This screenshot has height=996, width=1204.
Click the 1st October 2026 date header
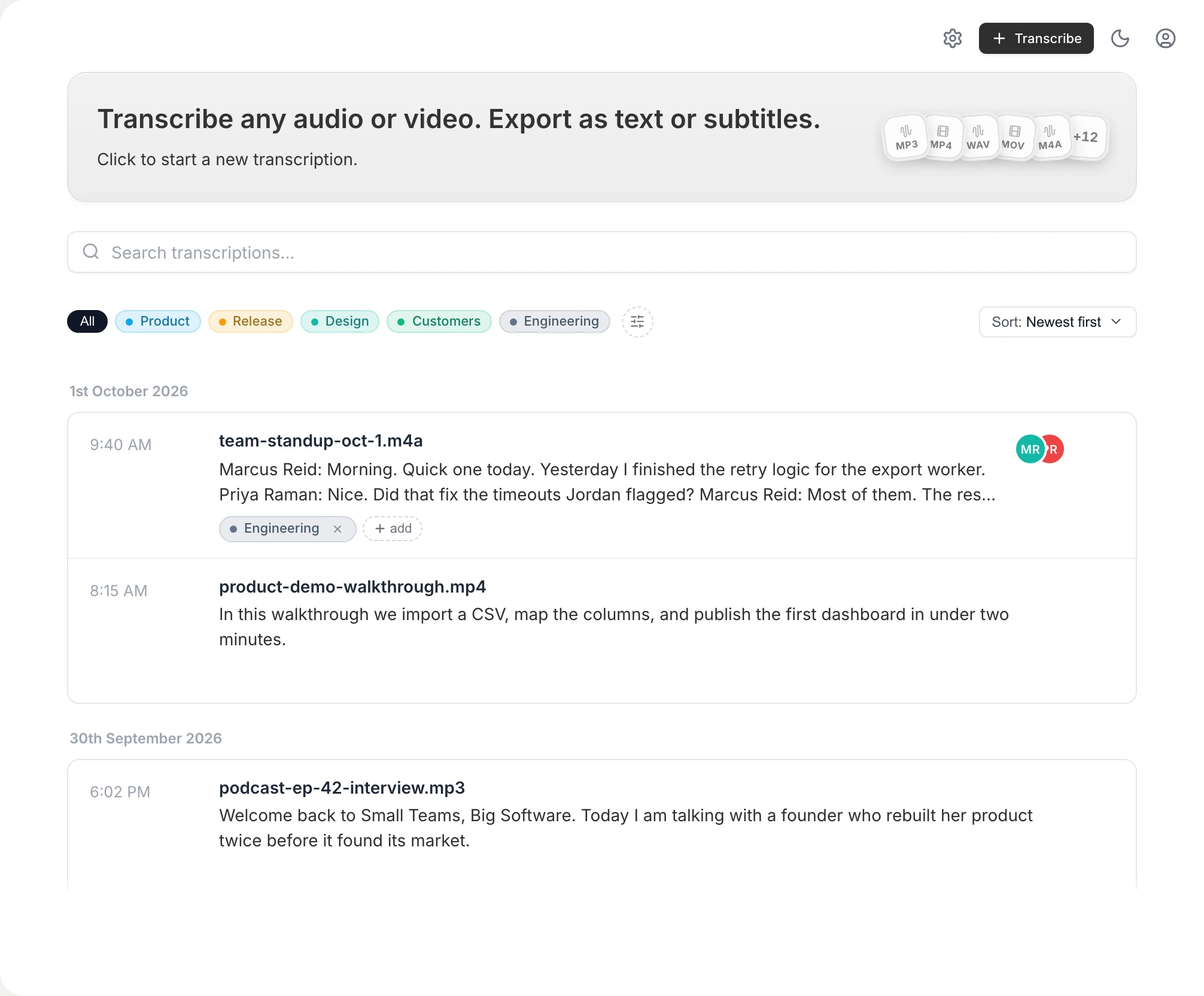[129, 391]
